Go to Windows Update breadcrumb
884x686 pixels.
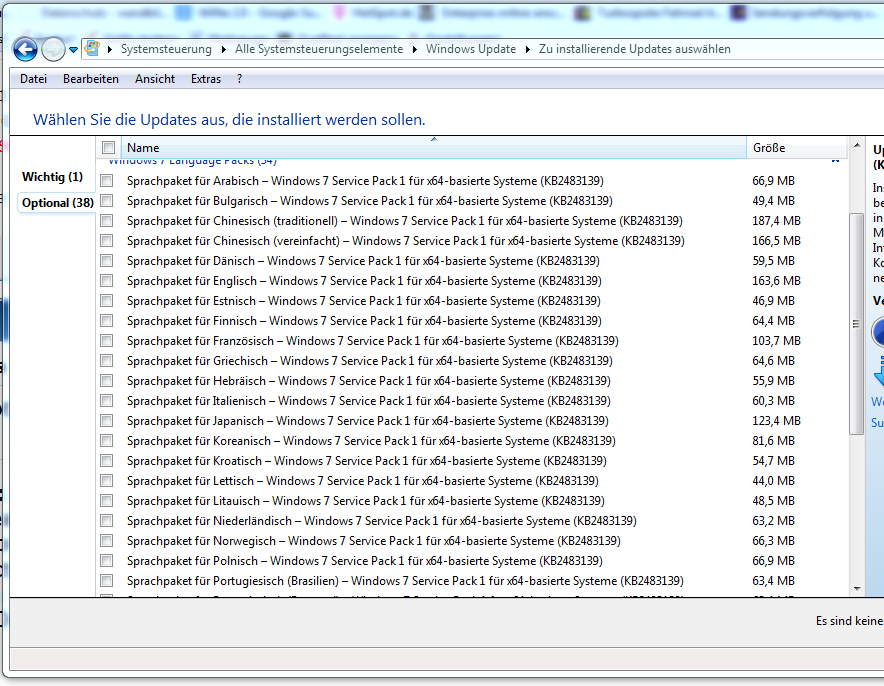pos(471,49)
